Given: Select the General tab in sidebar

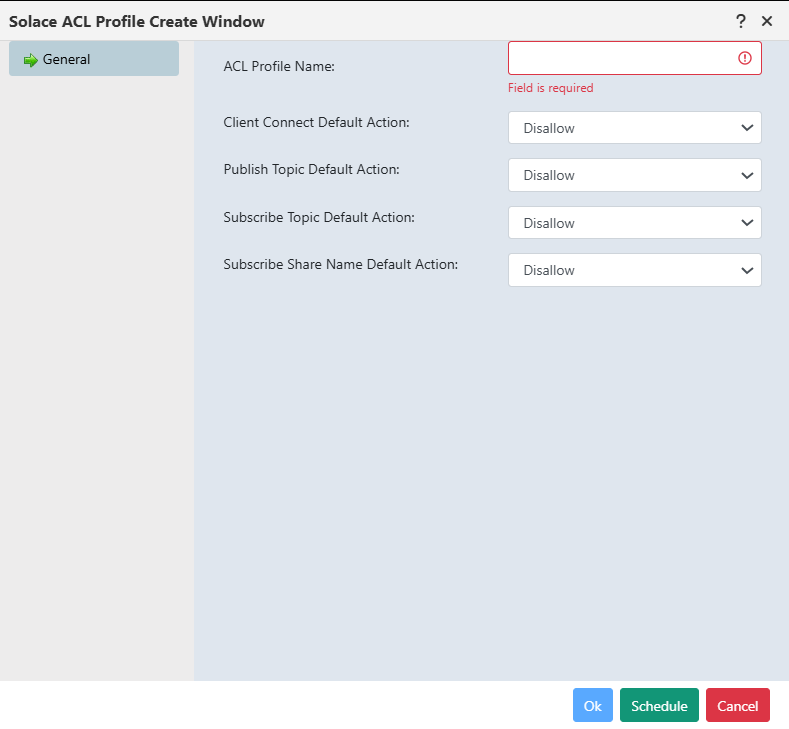Looking at the screenshot, I should coord(94,59).
